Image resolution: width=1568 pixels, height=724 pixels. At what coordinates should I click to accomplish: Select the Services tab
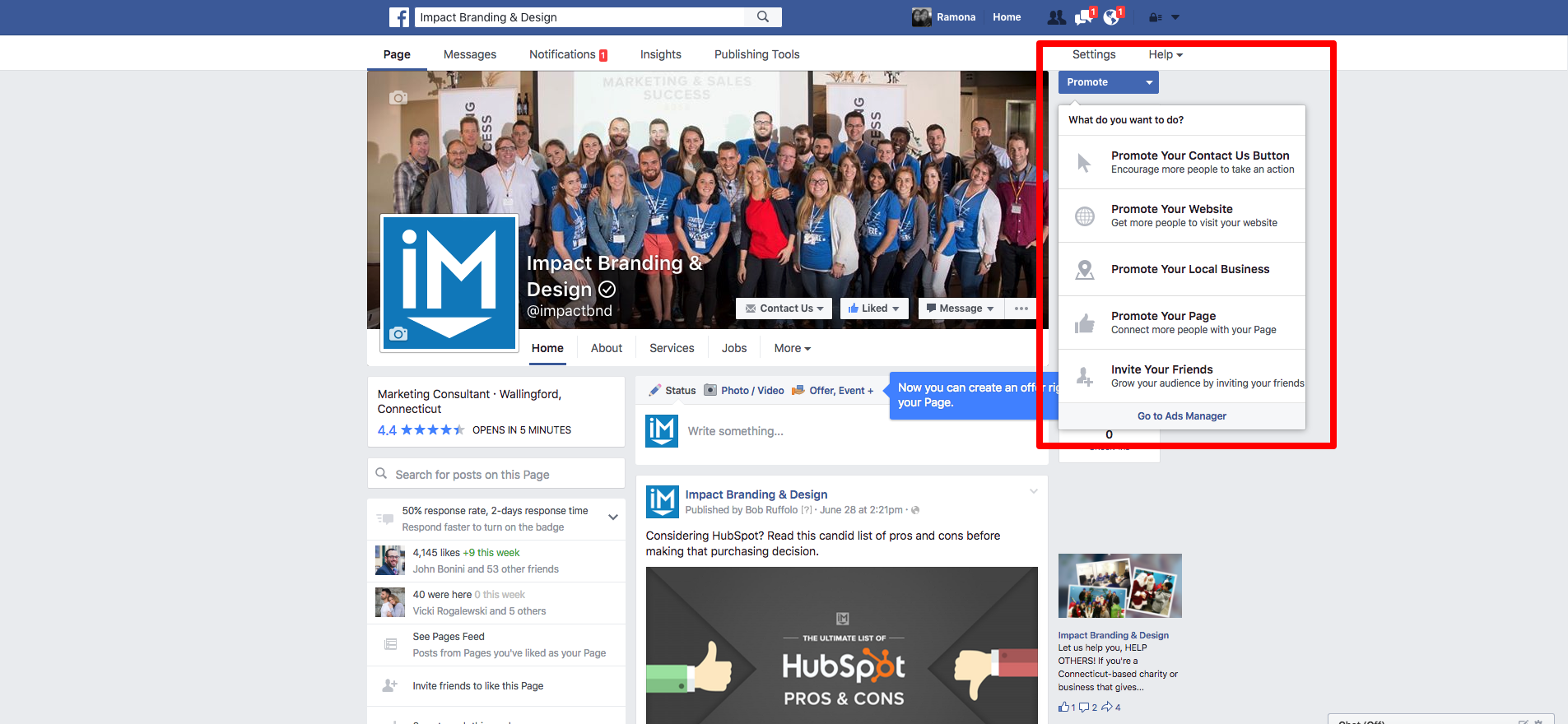pyautogui.click(x=672, y=348)
